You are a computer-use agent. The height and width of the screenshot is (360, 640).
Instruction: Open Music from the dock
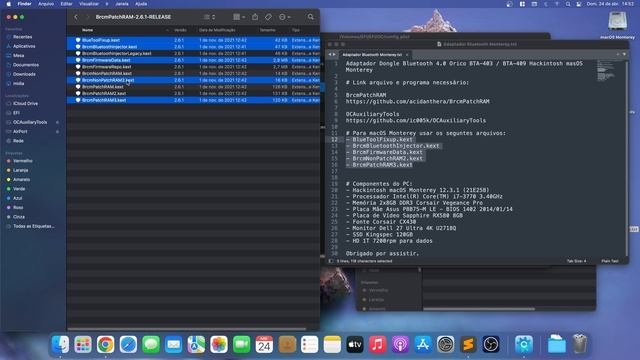(x=378, y=344)
